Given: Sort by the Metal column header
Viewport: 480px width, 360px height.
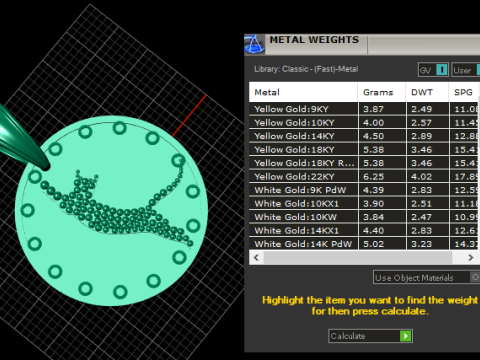Looking at the screenshot, I should [303, 92].
